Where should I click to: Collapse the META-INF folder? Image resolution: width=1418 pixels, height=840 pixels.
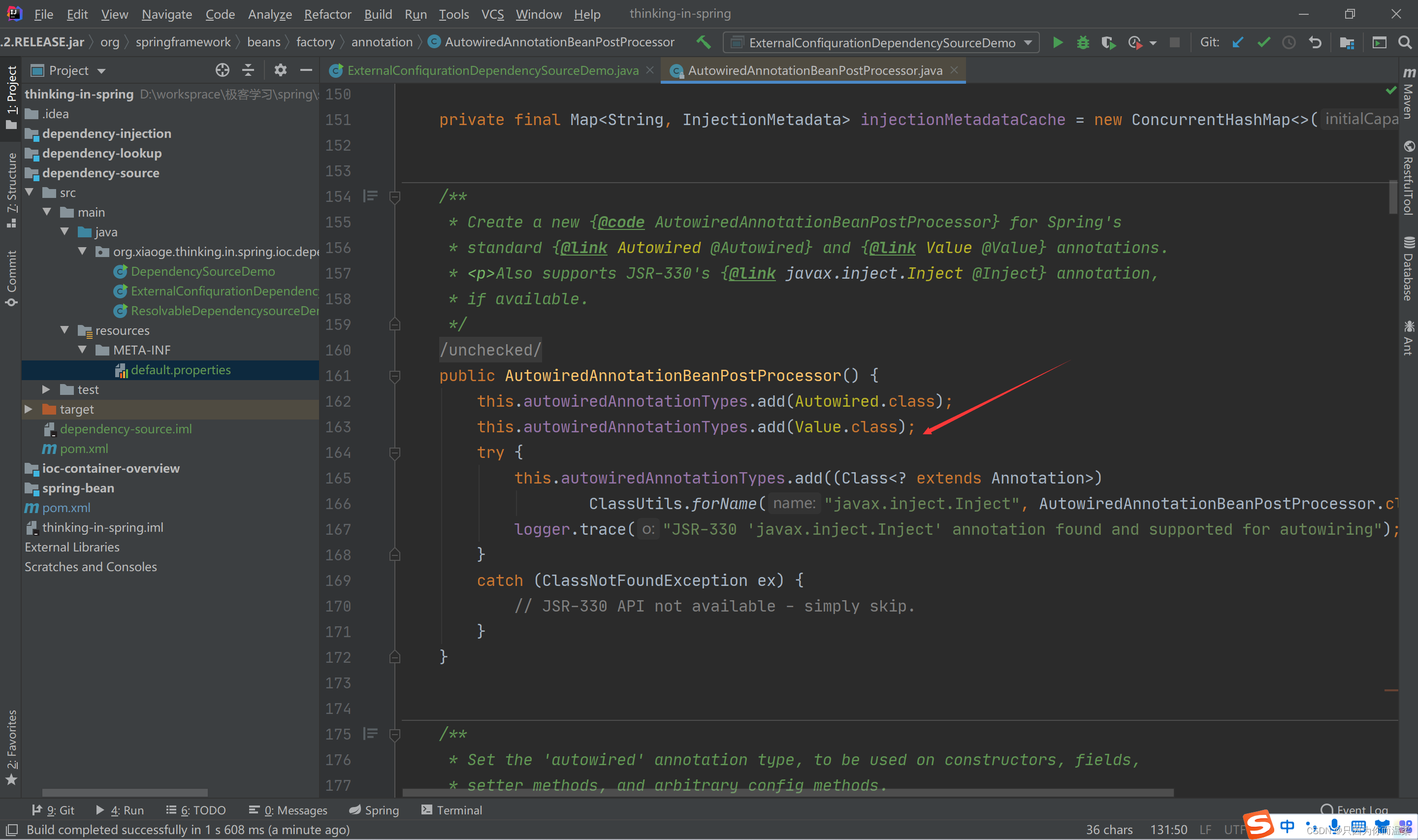(83, 350)
